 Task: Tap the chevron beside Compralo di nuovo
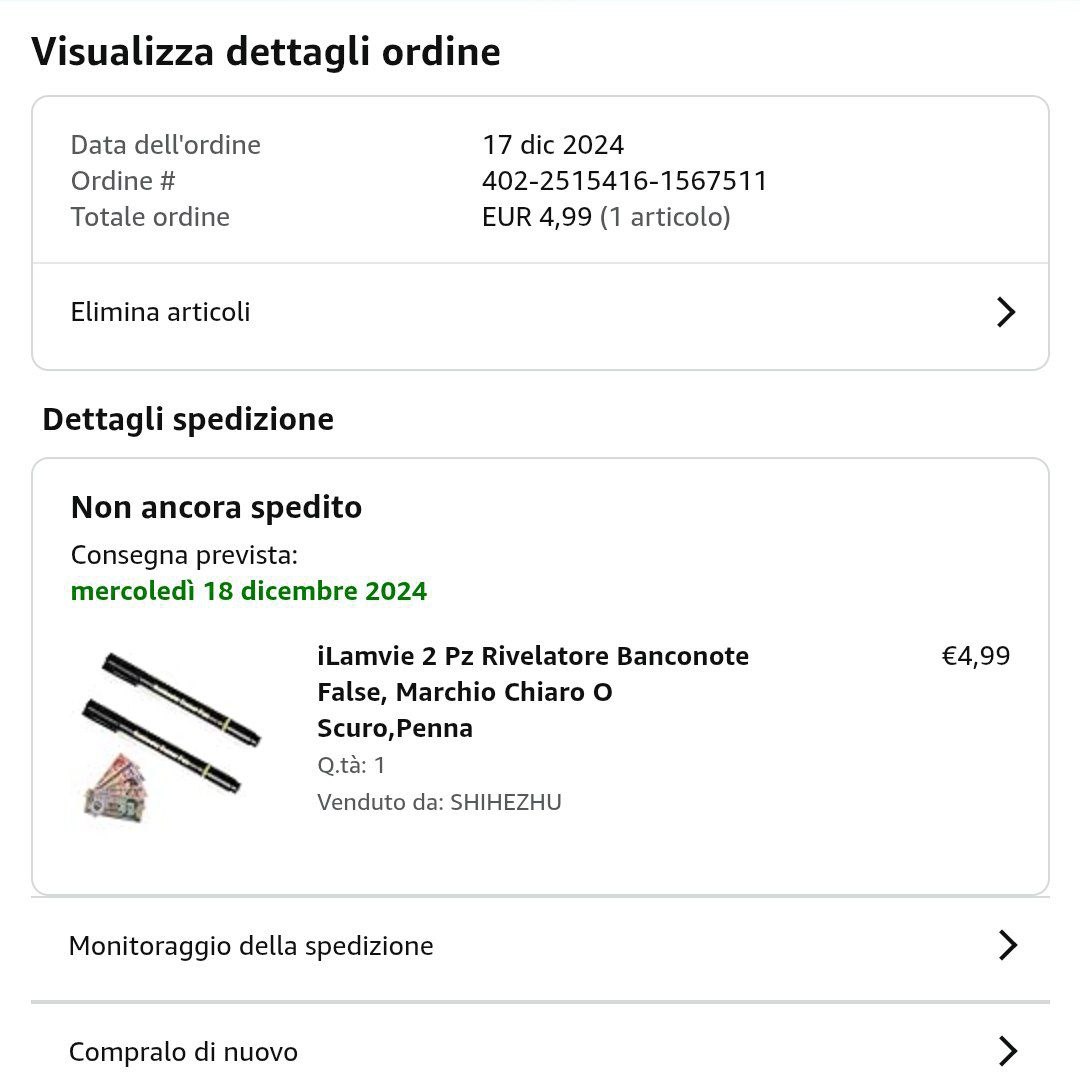pyautogui.click(x=1008, y=1051)
